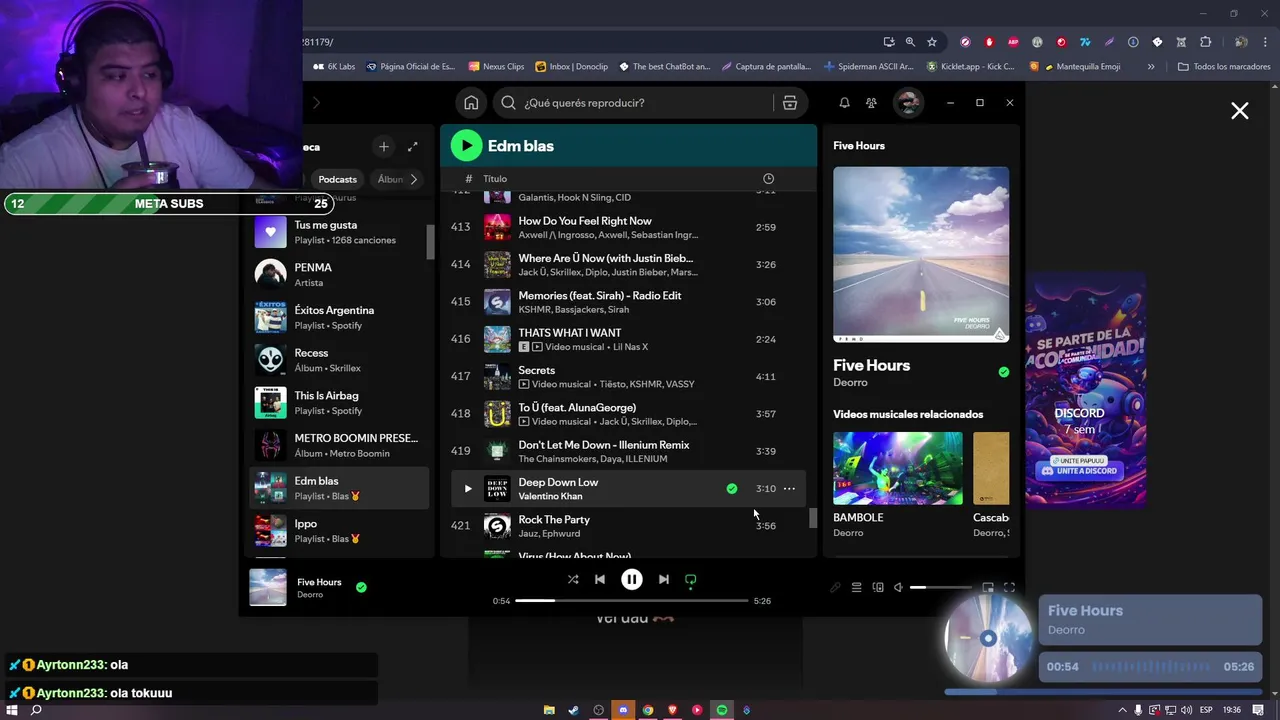Toggle repeat mode in player

690,580
